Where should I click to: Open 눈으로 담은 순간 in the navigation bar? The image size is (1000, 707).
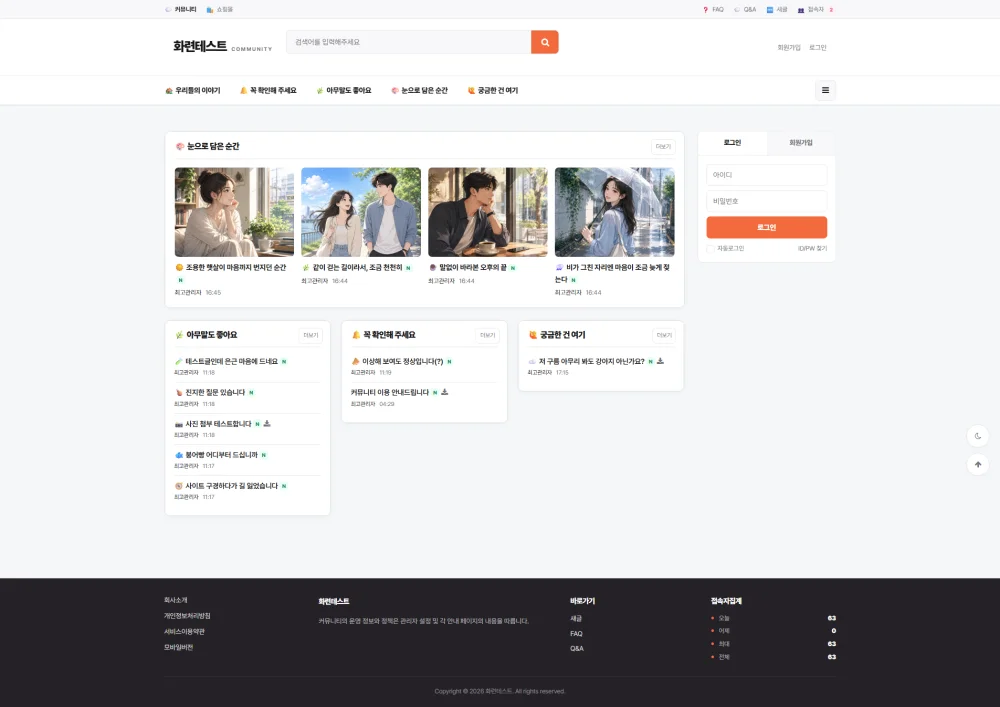pos(420,91)
